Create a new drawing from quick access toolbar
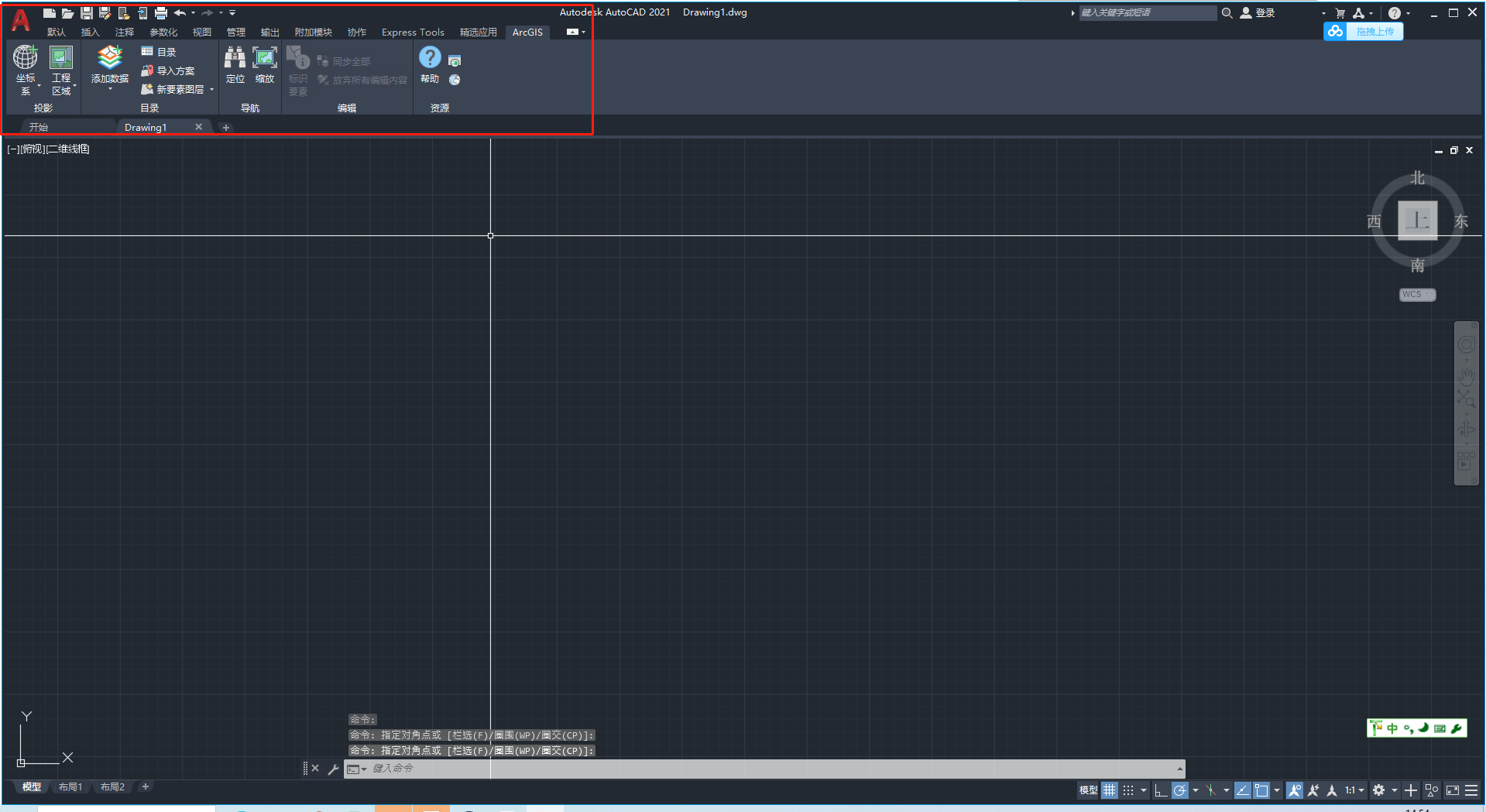Screen dimensions: 1486x812 [x=49, y=13]
